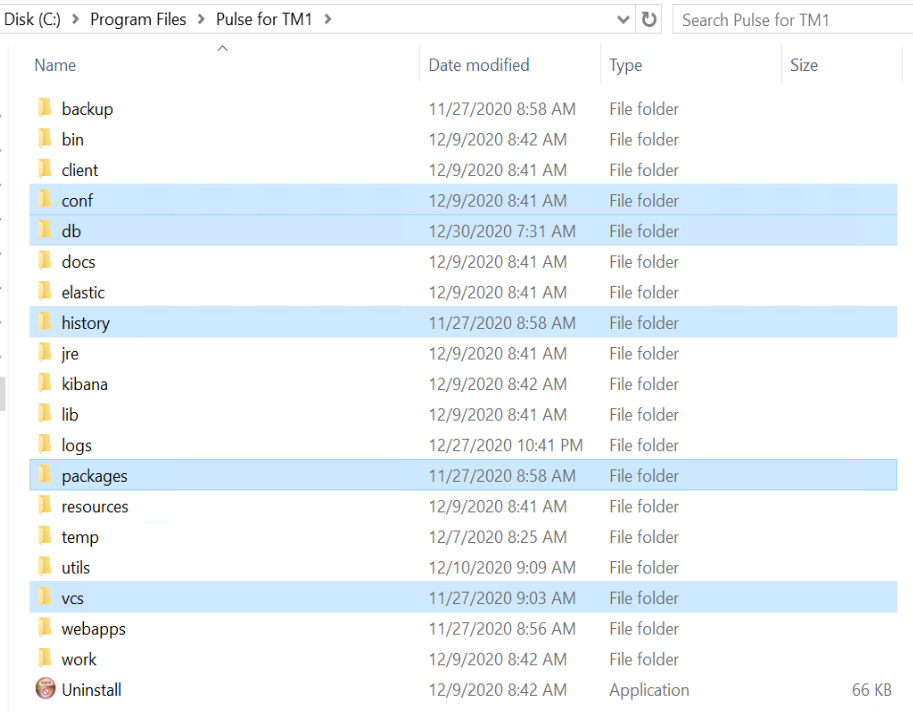Sort by the Name column header

(x=55, y=65)
